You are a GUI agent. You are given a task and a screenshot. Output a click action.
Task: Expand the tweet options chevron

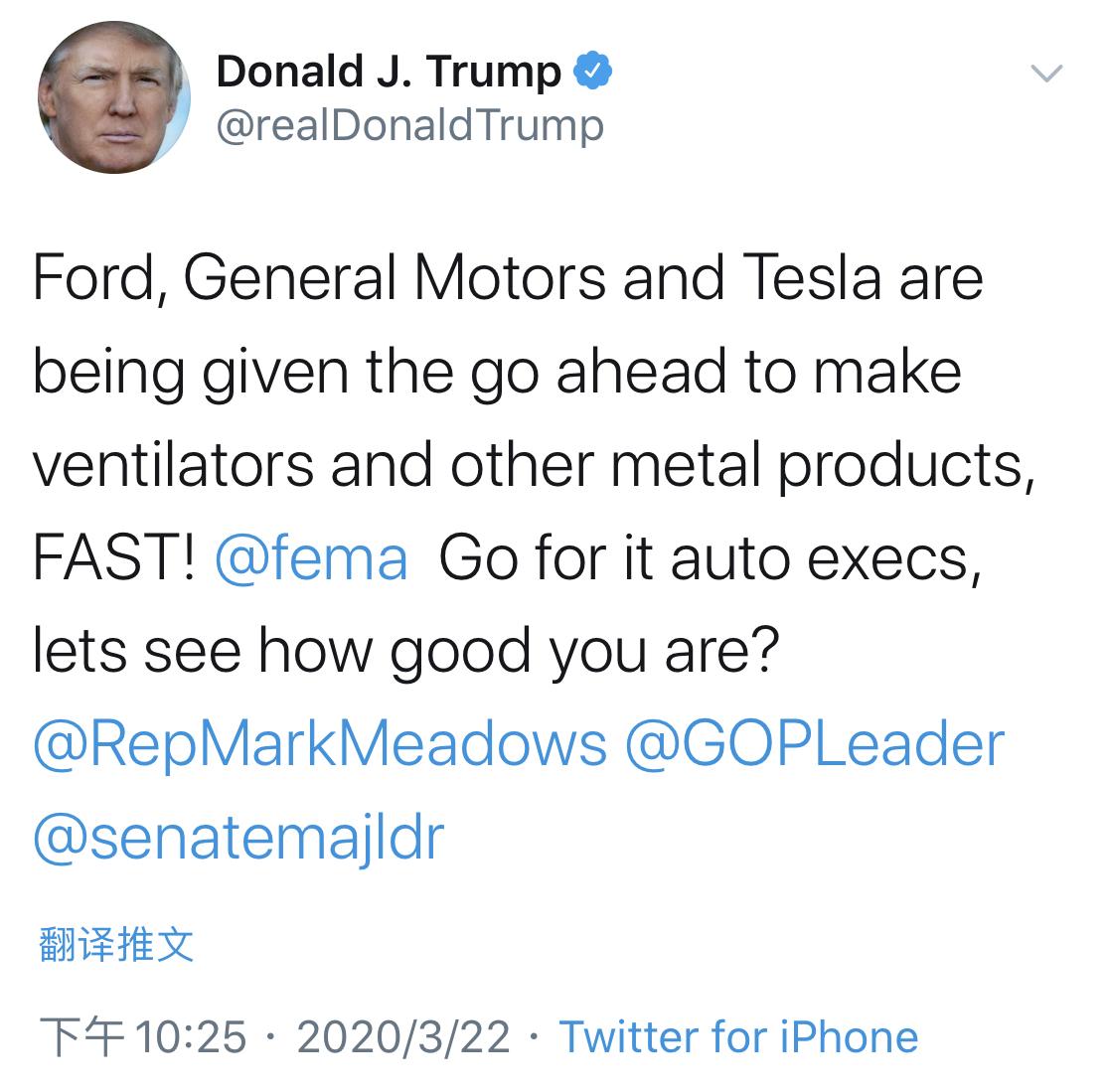(1047, 74)
